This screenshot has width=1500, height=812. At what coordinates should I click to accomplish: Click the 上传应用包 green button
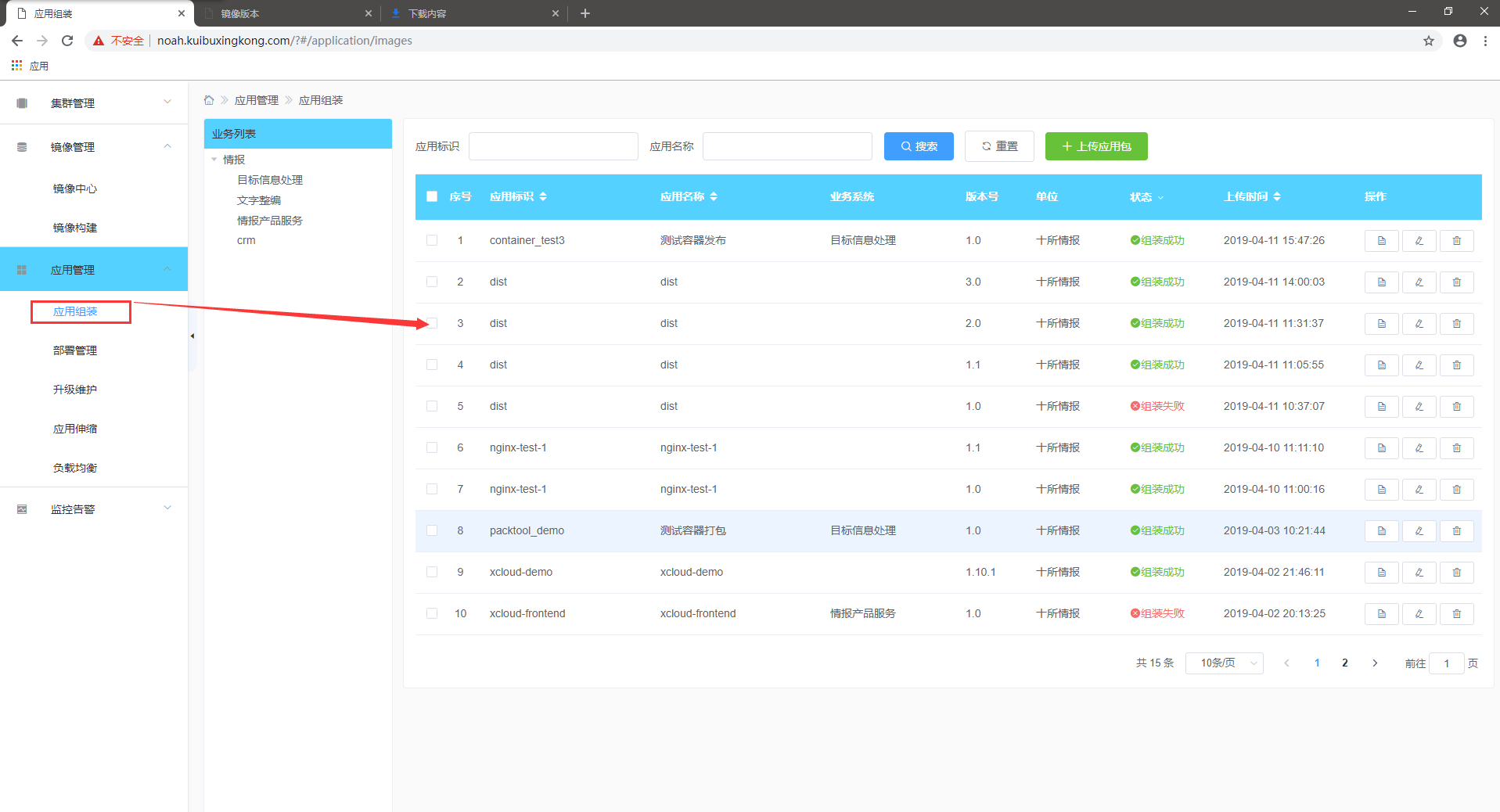1095,146
